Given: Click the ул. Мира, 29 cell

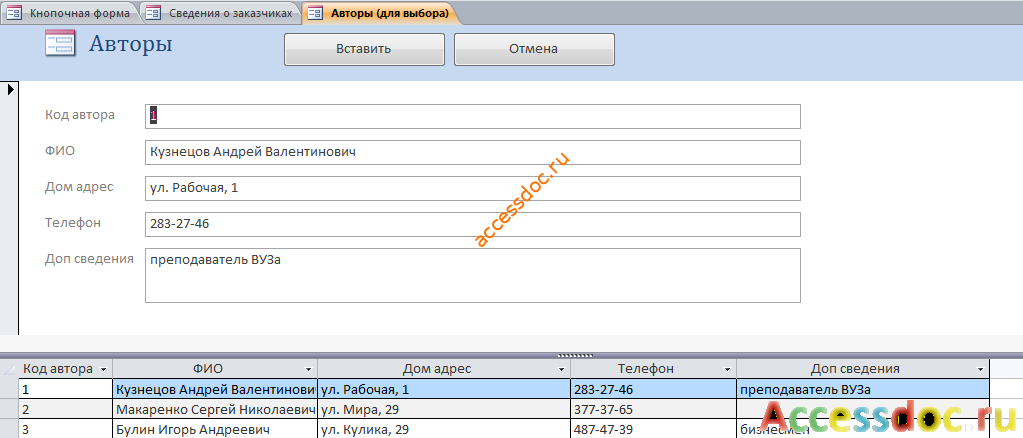Looking at the screenshot, I should (444, 410).
